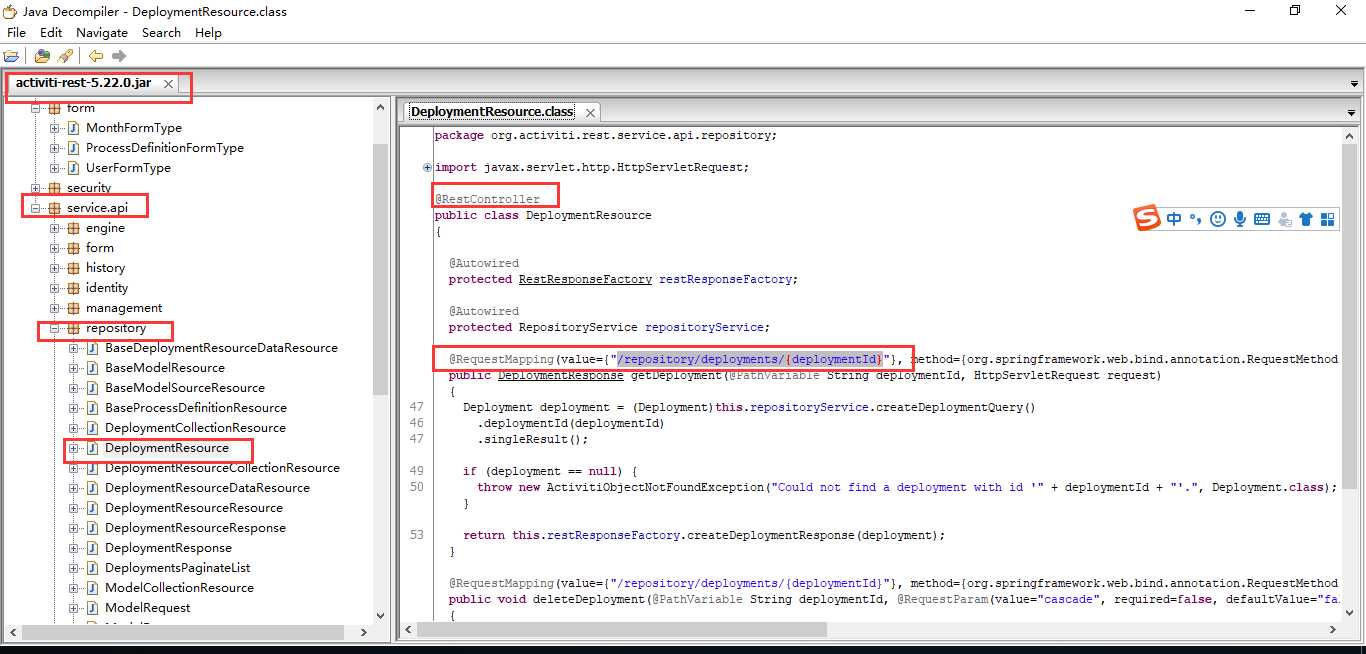Select BaseModelSourceResource in the tree
This screenshot has height=654, width=1366.
point(185,388)
